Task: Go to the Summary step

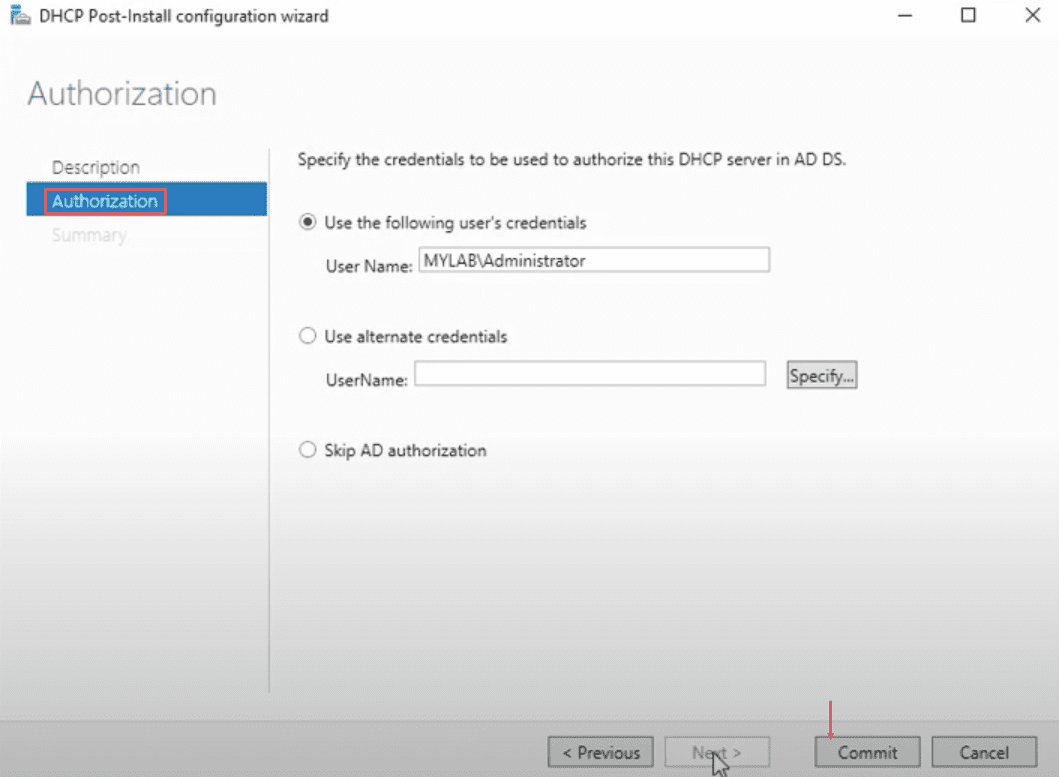Action: coord(89,234)
